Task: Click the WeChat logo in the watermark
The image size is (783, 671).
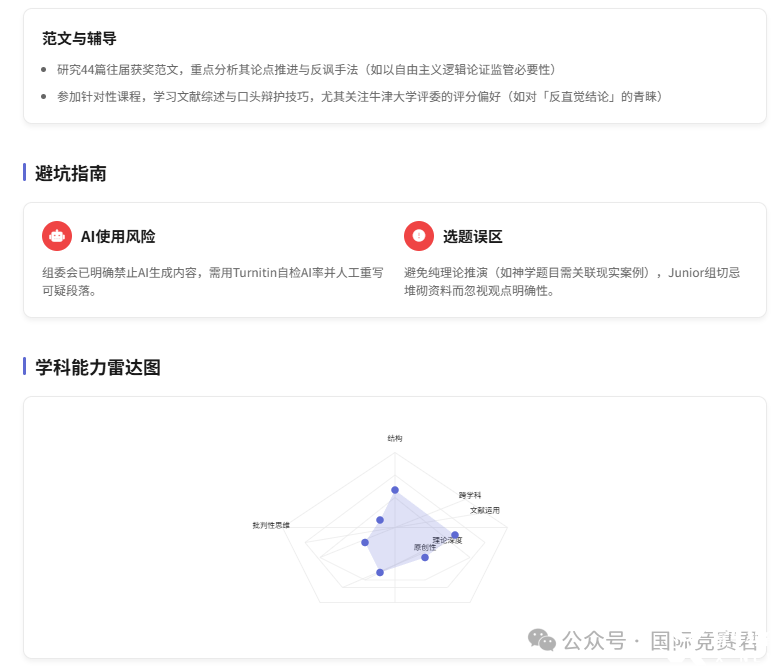Action: pyautogui.click(x=542, y=640)
